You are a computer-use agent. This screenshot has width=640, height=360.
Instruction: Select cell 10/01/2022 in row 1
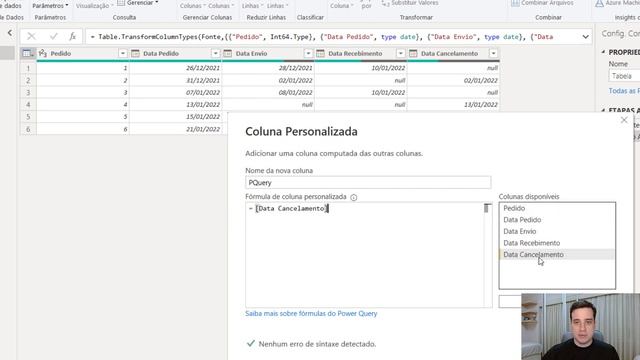click(x=361, y=68)
